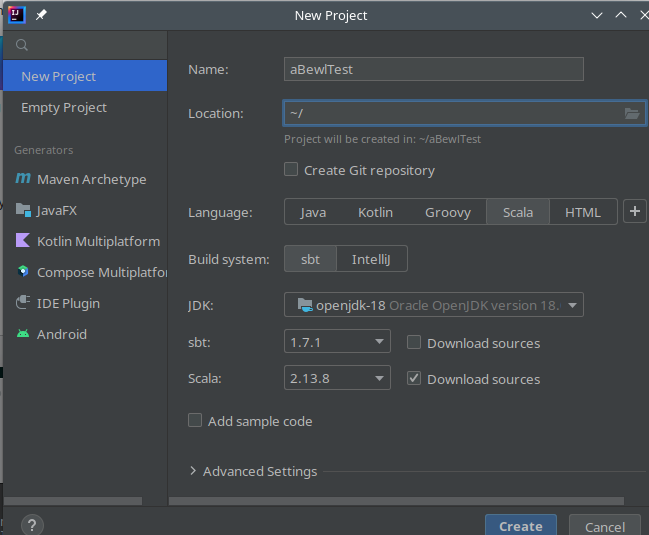
Task: Open the JDK openjdk-18 dropdown
Action: 434,305
